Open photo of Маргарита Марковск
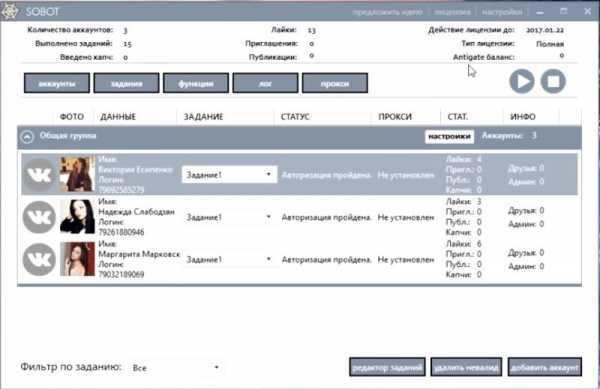This screenshot has height=389, width=600. (77, 259)
